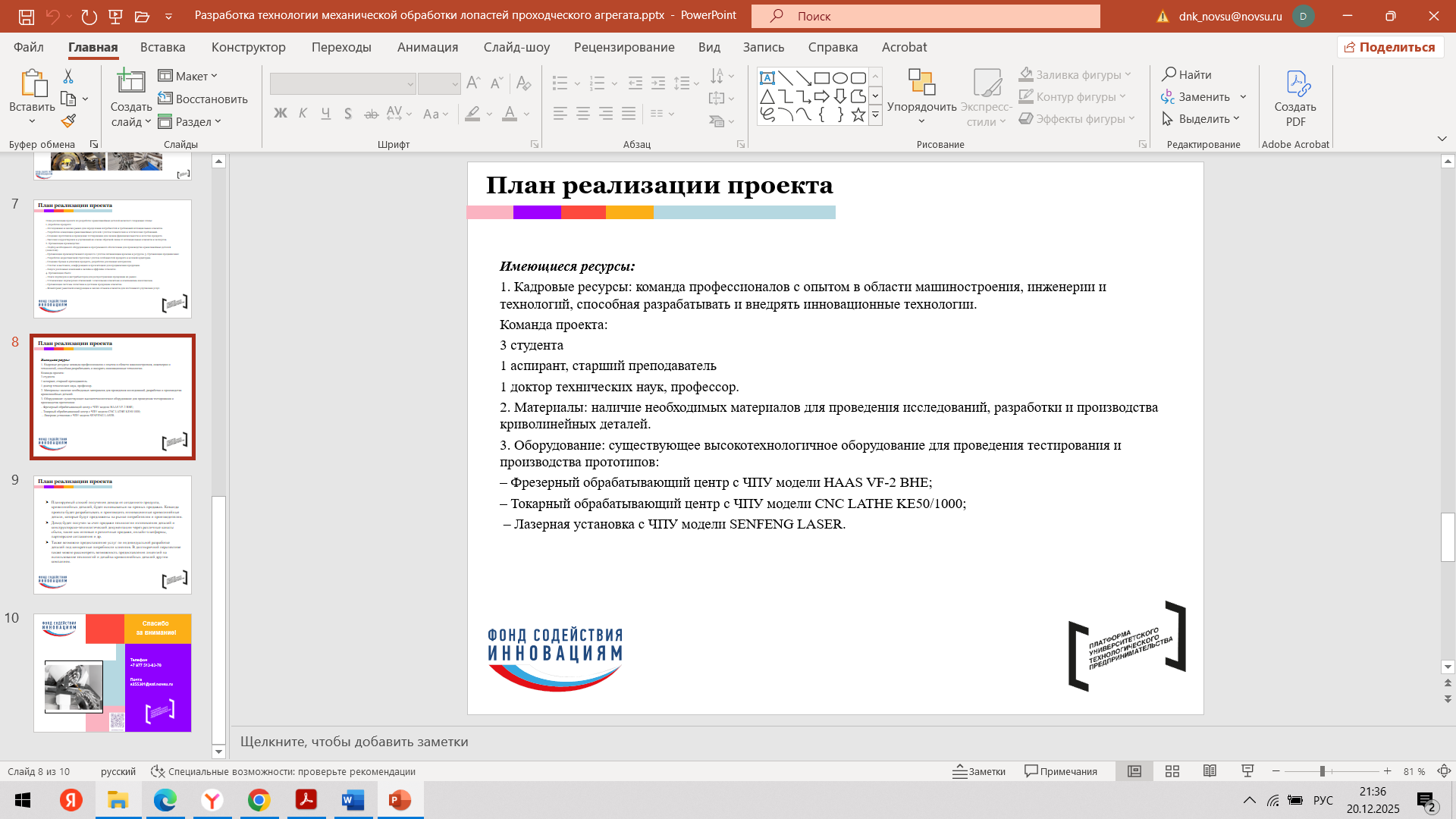
Task: Select slide 9 thumbnail
Action: 112,535
